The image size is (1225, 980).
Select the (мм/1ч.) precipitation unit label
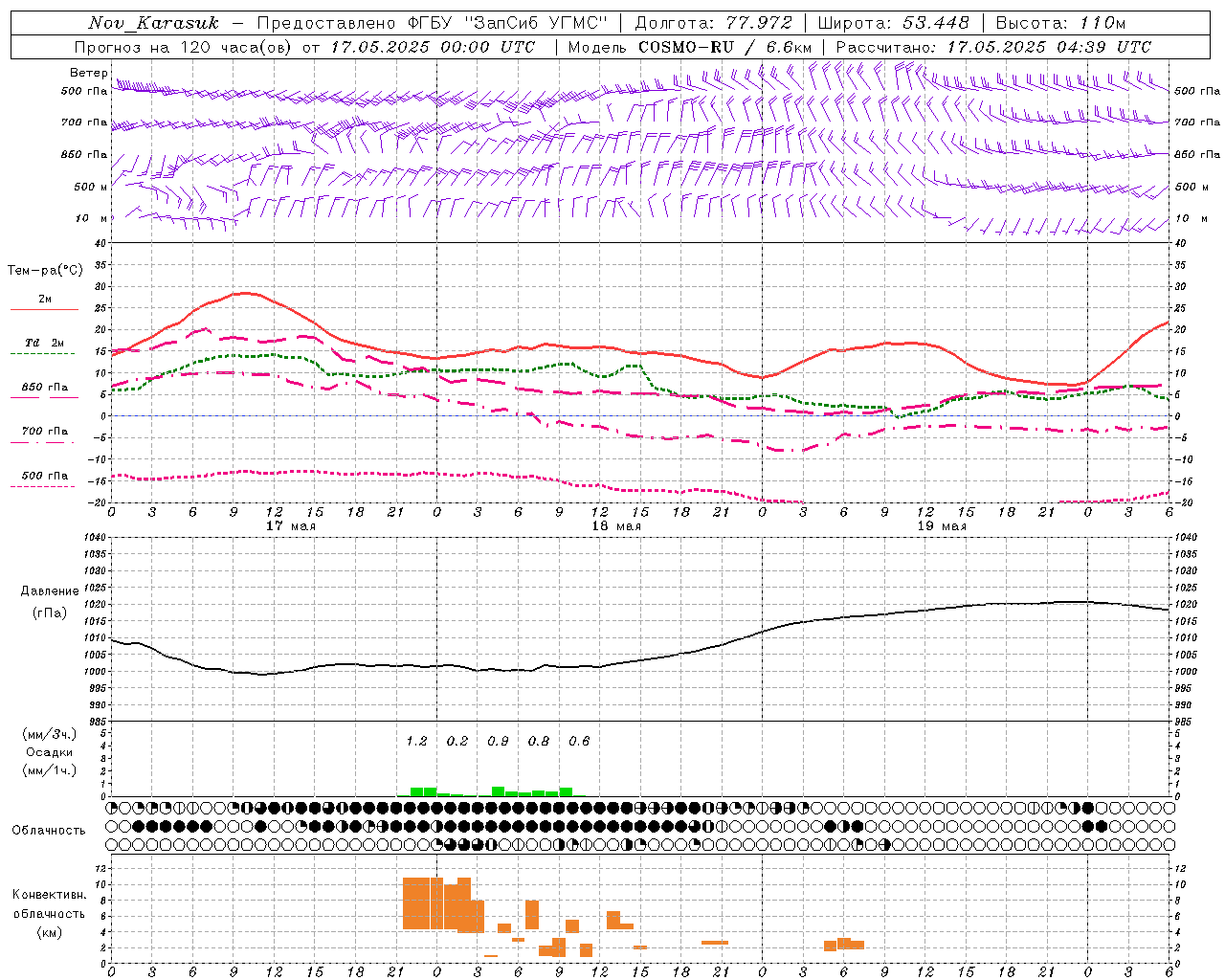(x=50, y=770)
